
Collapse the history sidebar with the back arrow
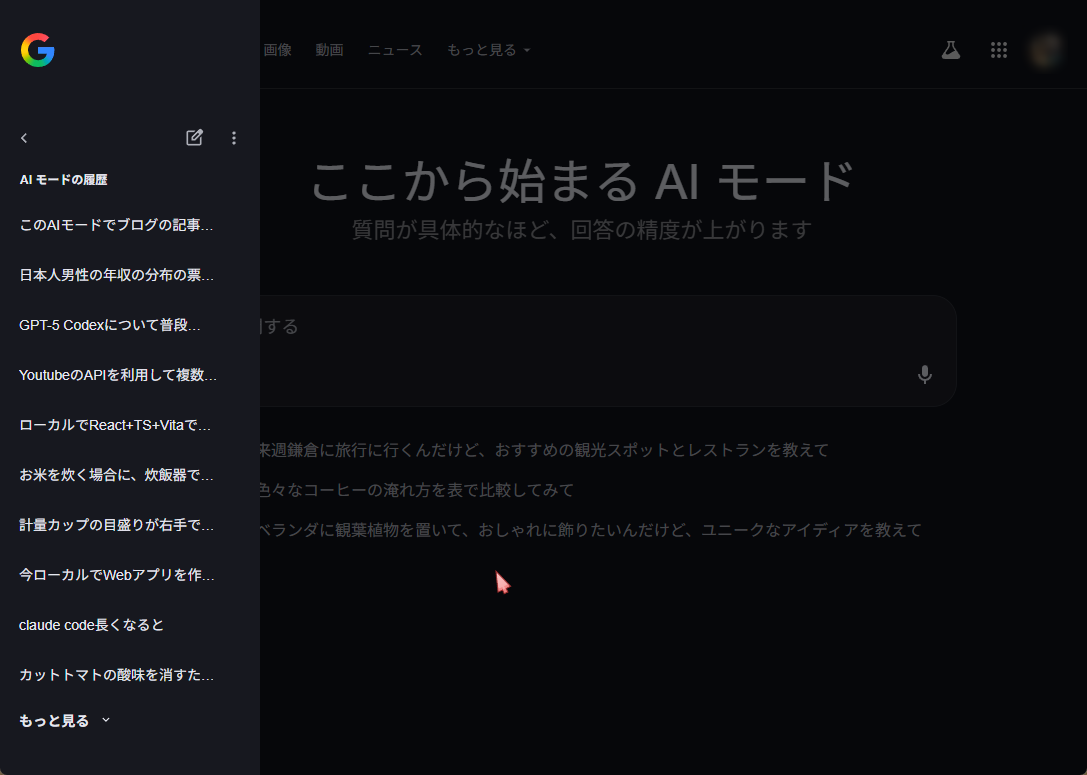pos(25,138)
